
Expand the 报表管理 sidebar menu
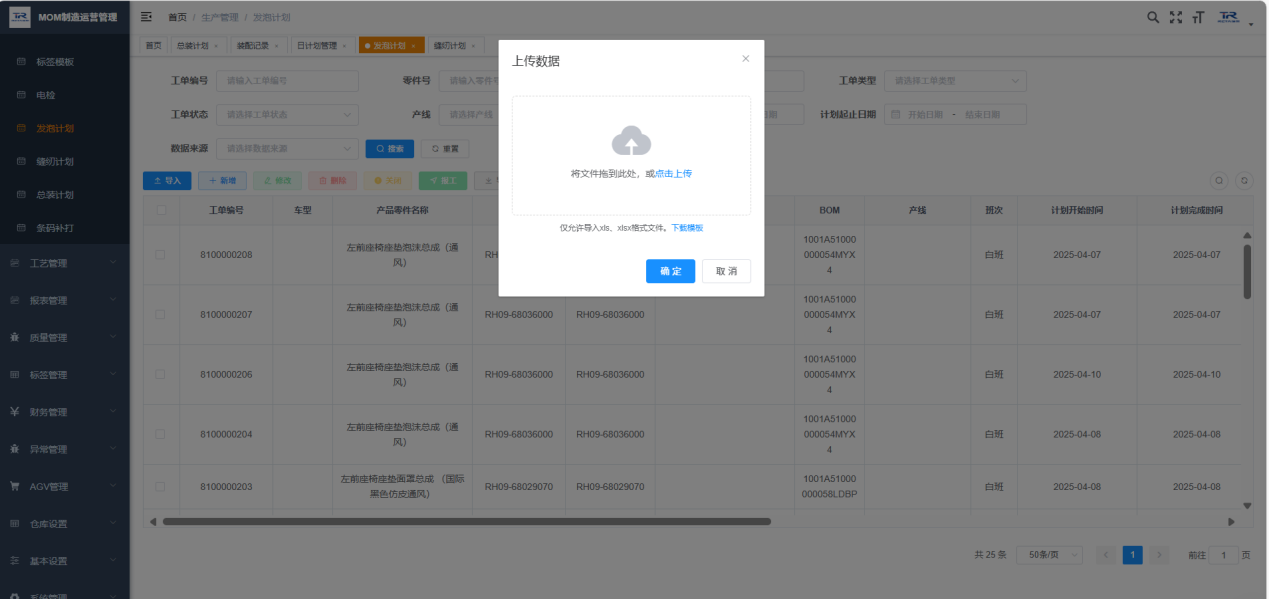[64, 300]
